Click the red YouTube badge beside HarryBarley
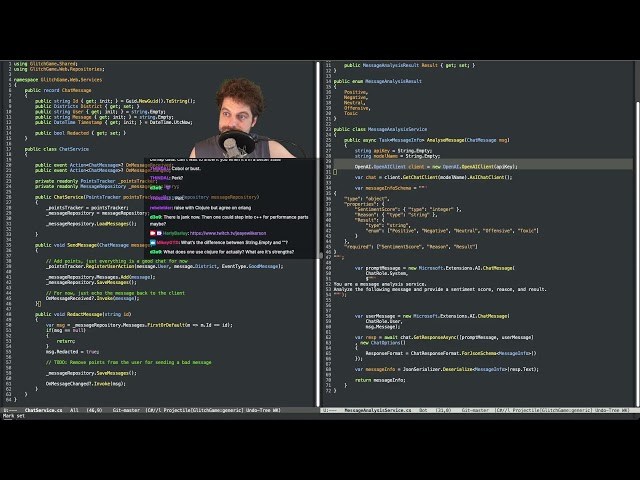This screenshot has height=480, width=640. point(153,233)
